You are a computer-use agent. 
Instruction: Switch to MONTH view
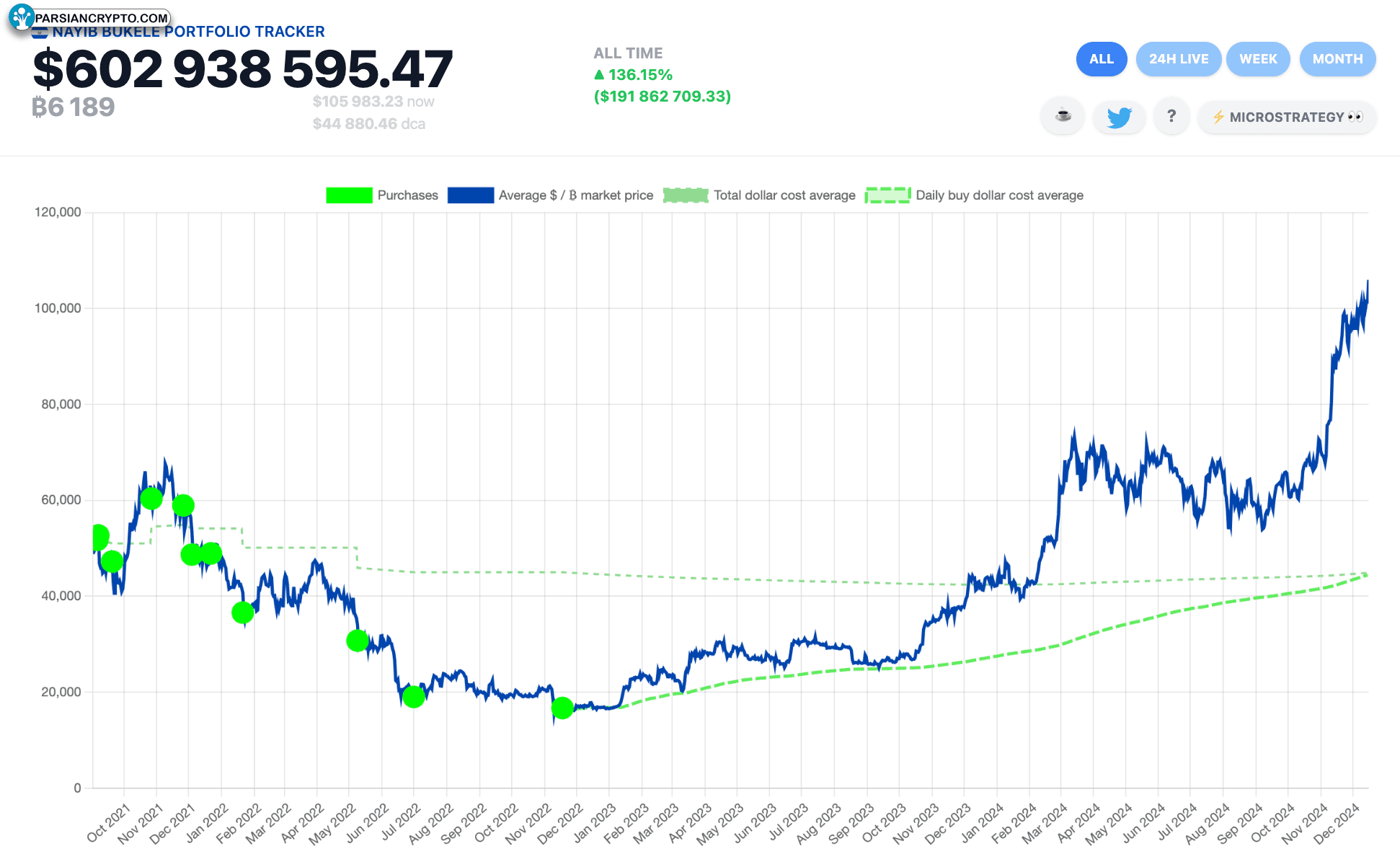(1337, 59)
